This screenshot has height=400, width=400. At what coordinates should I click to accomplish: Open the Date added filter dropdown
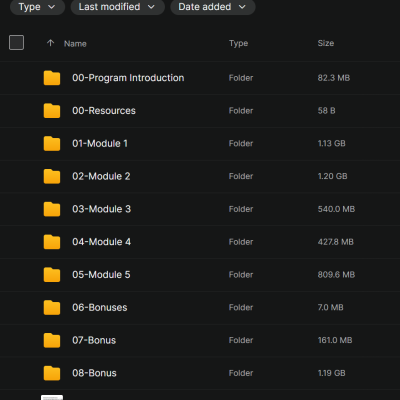tap(213, 7)
